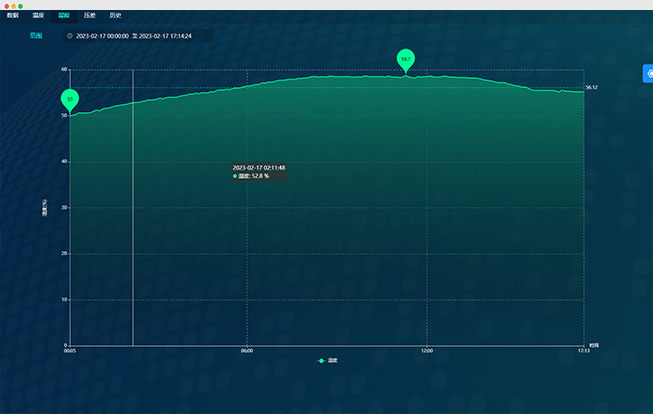Switch to the 压差 tab
Image resolution: width=653 pixels, height=414 pixels.
tap(90, 16)
